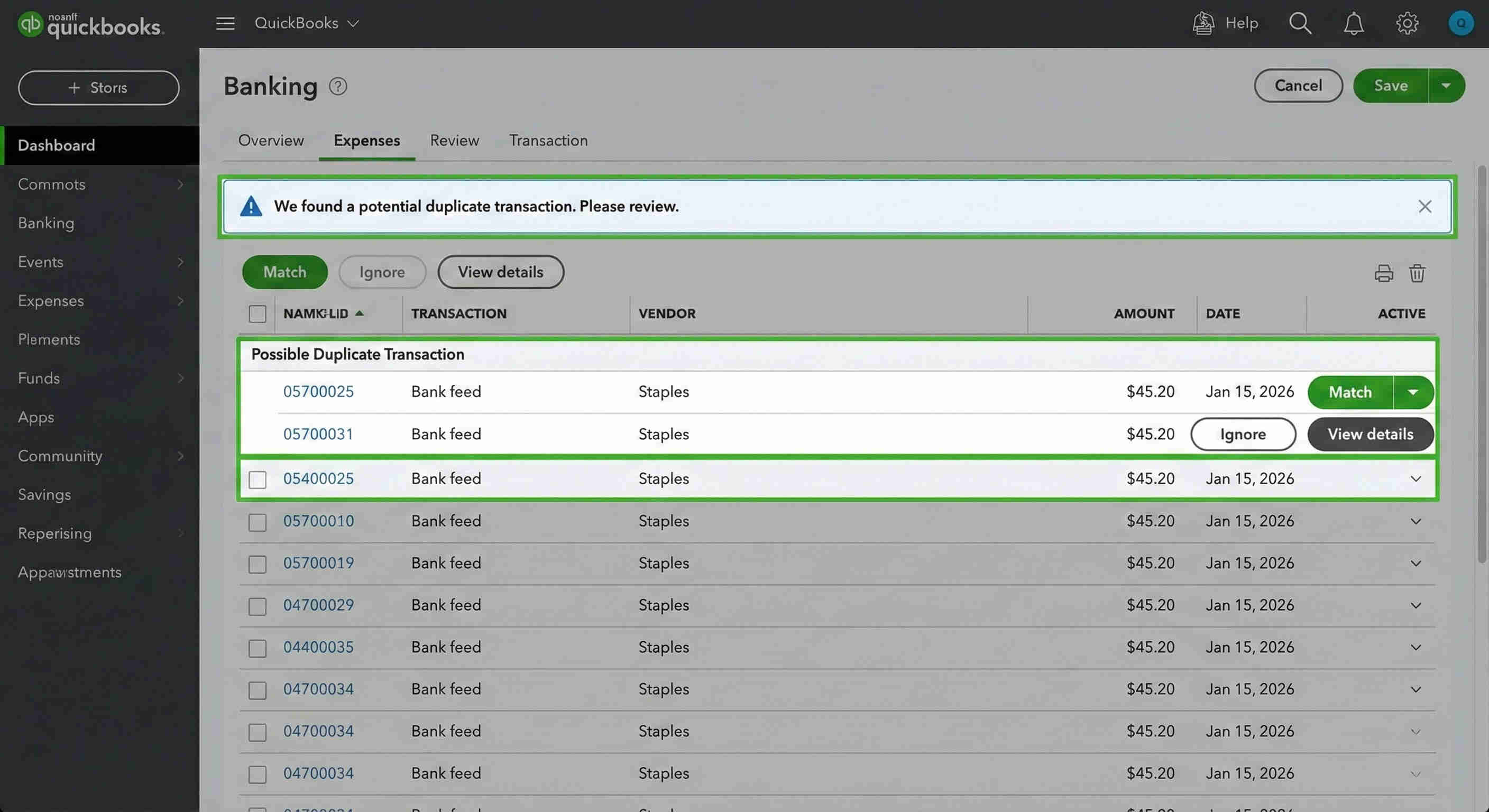Expand the Expenses sidebar chevron
Viewport: 1489px width, 812px height.
point(180,300)
